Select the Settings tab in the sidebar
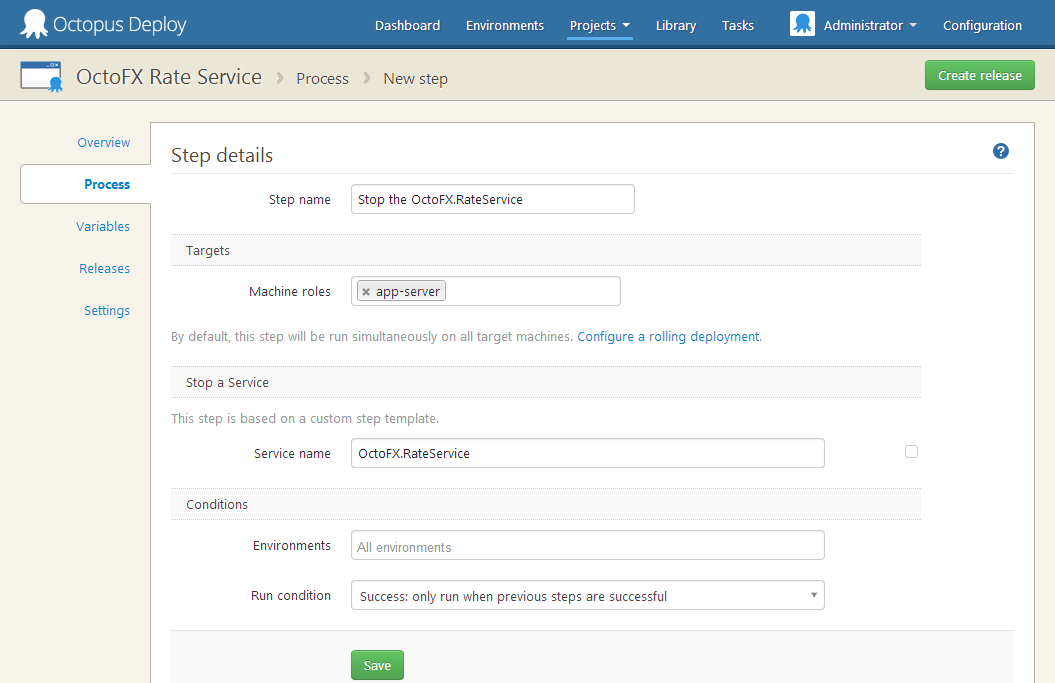The height and width of the screenshot is (683, 1055). click(106, 310)
